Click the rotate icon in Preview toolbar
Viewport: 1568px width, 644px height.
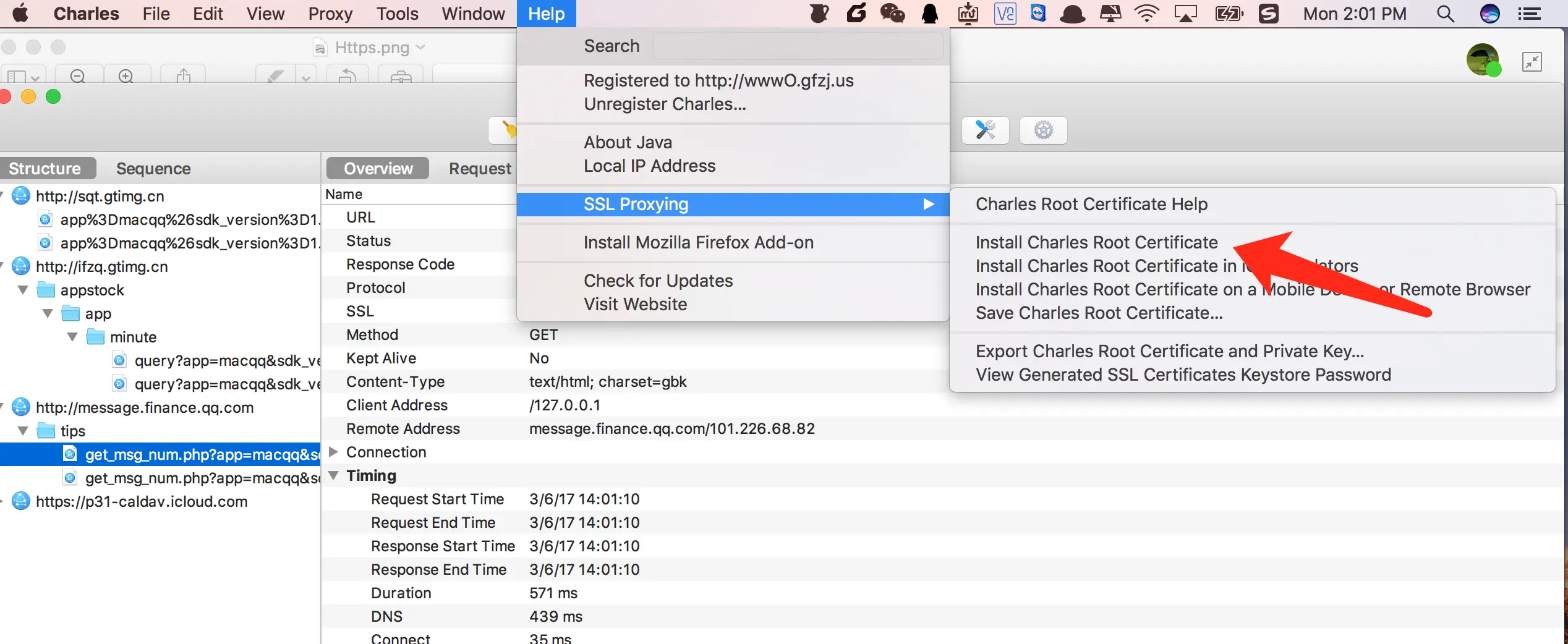347,75
